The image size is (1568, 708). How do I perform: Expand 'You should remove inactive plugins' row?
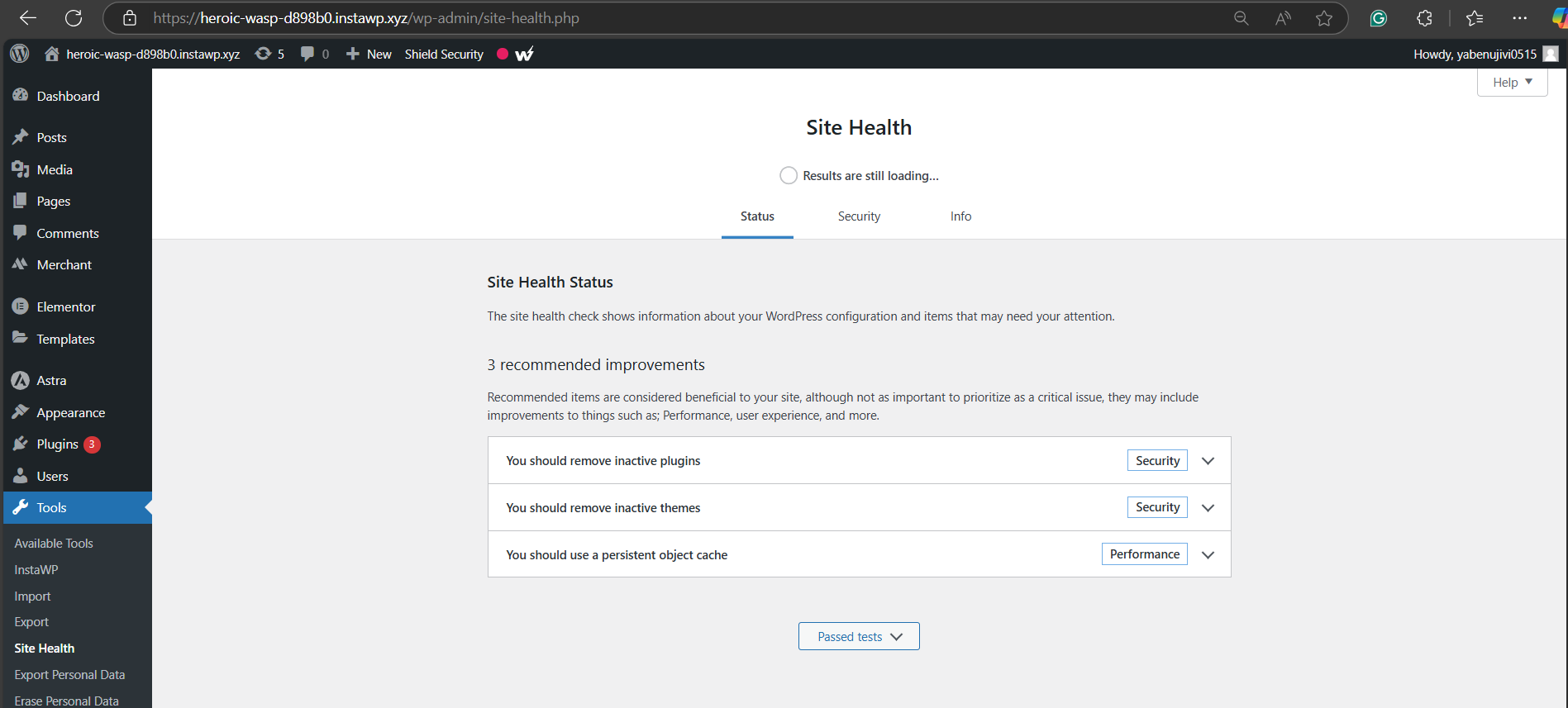pos(859,460)
